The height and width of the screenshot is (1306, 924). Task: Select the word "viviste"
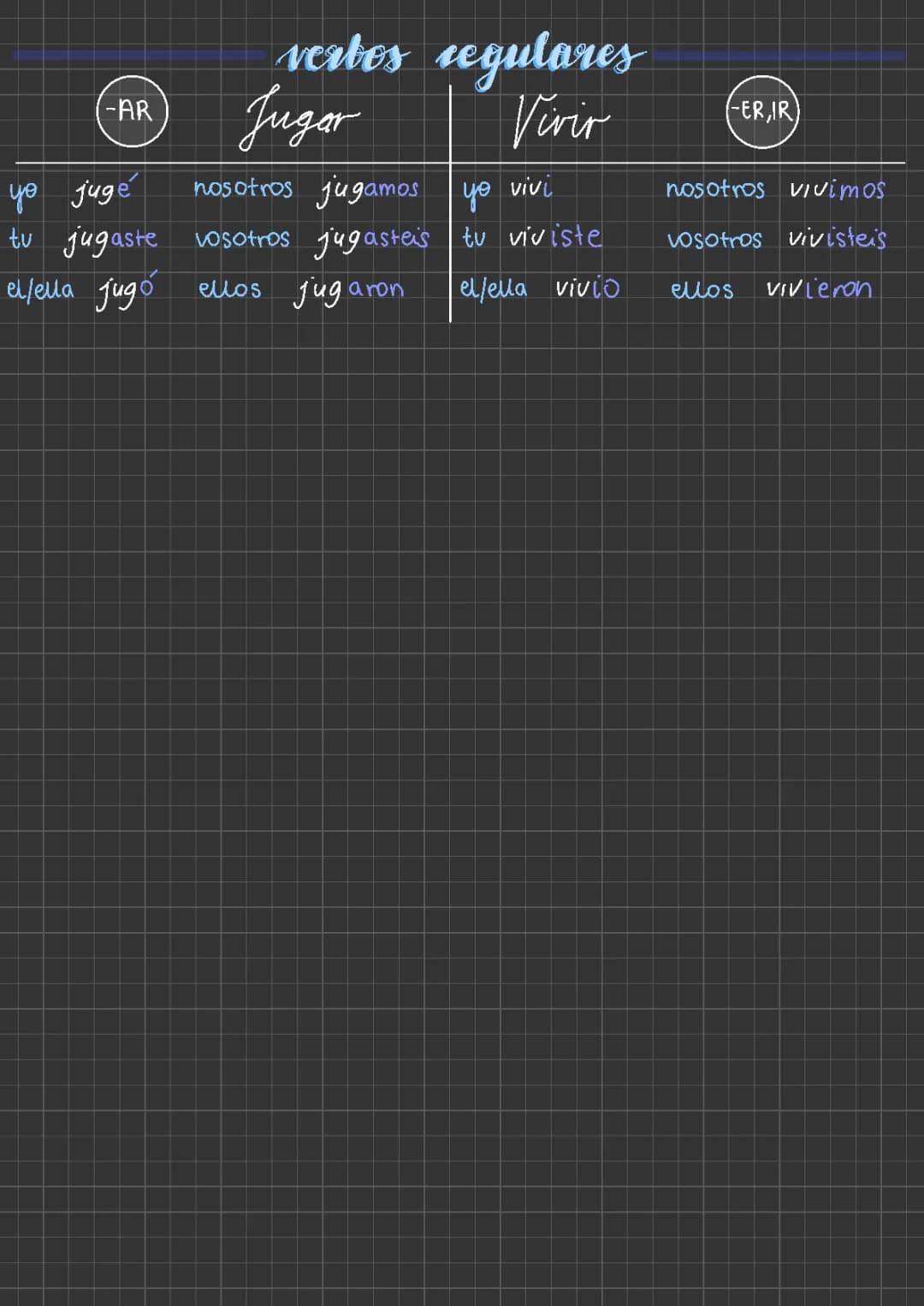tap(555, 237)
